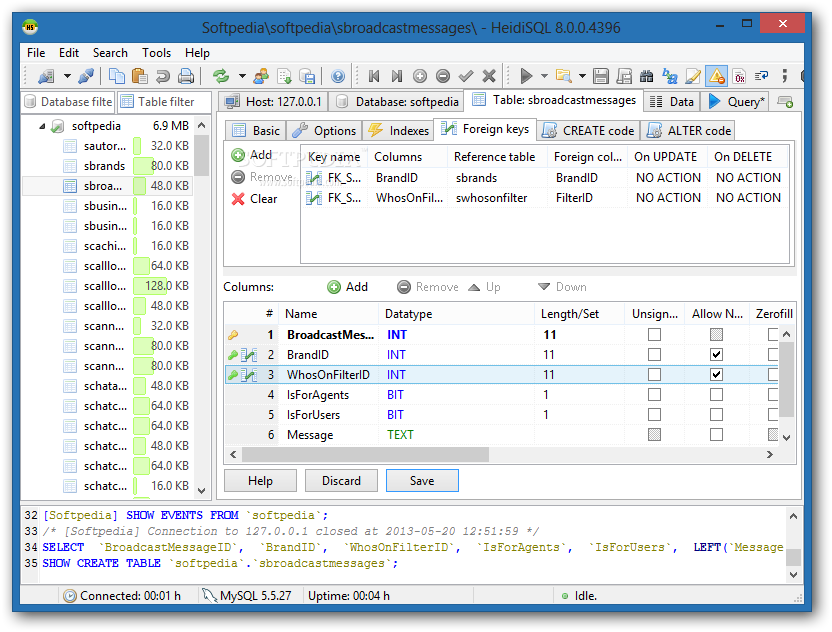Add a new foreign key

tap(252, 155)
